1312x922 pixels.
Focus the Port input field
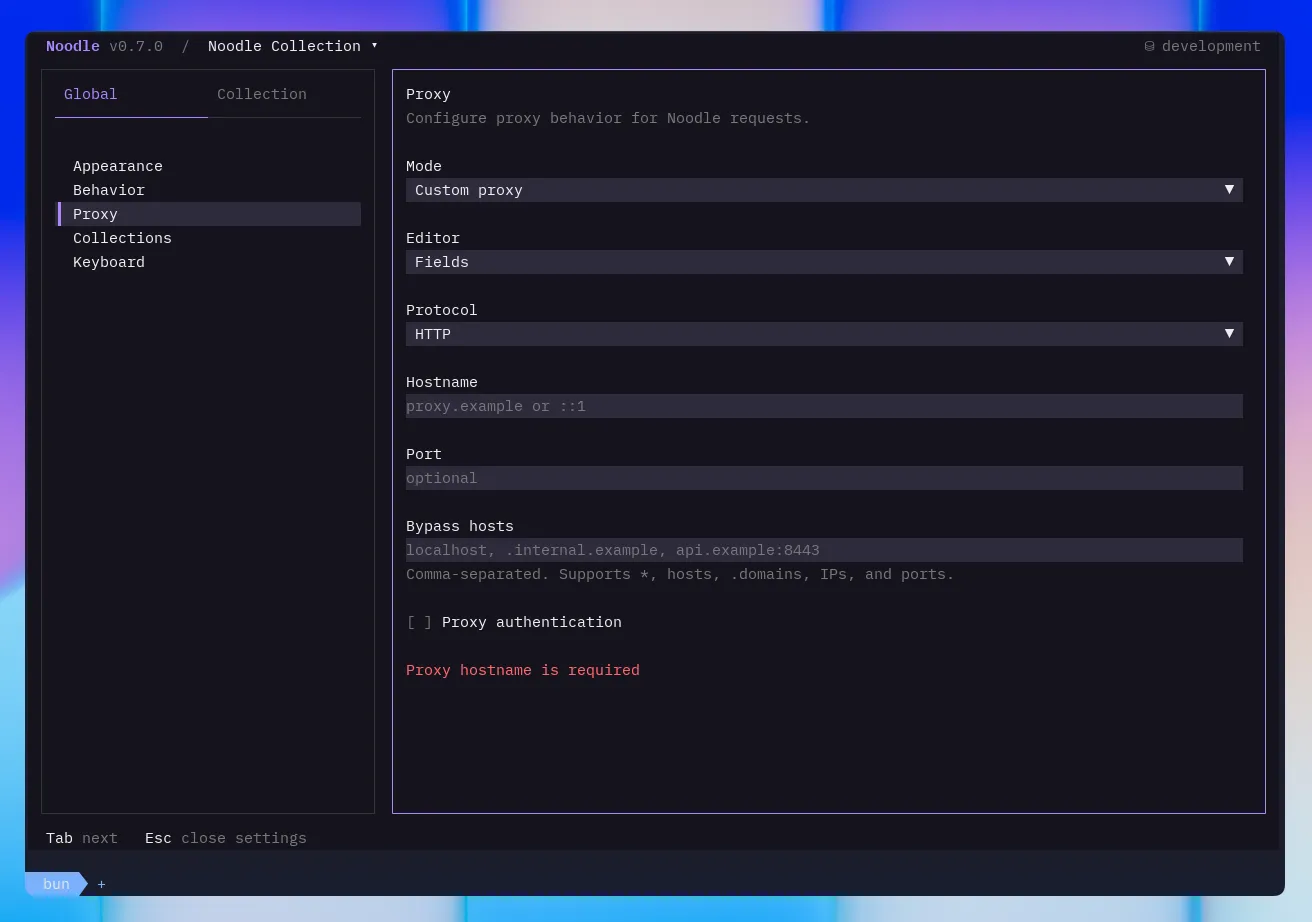(x=824, y=478)
